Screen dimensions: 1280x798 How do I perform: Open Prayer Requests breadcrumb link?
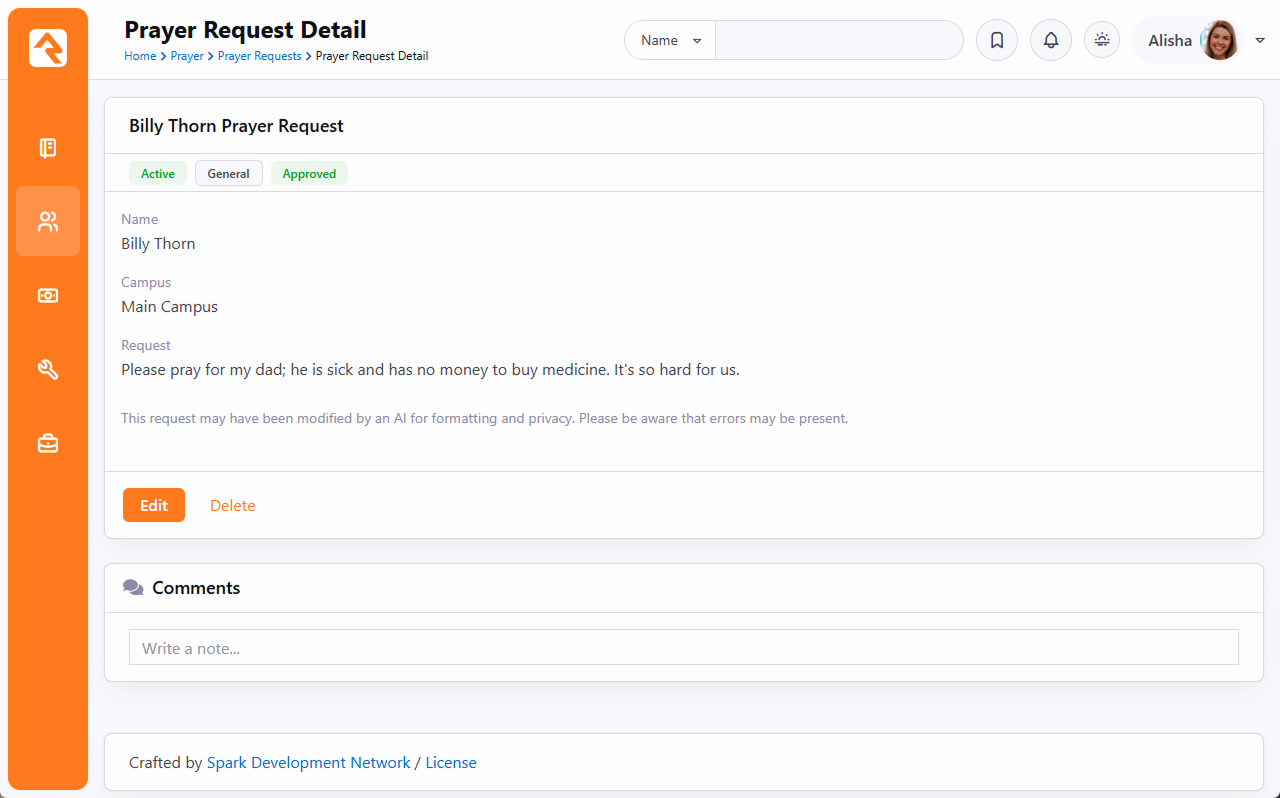pos(259,56)
